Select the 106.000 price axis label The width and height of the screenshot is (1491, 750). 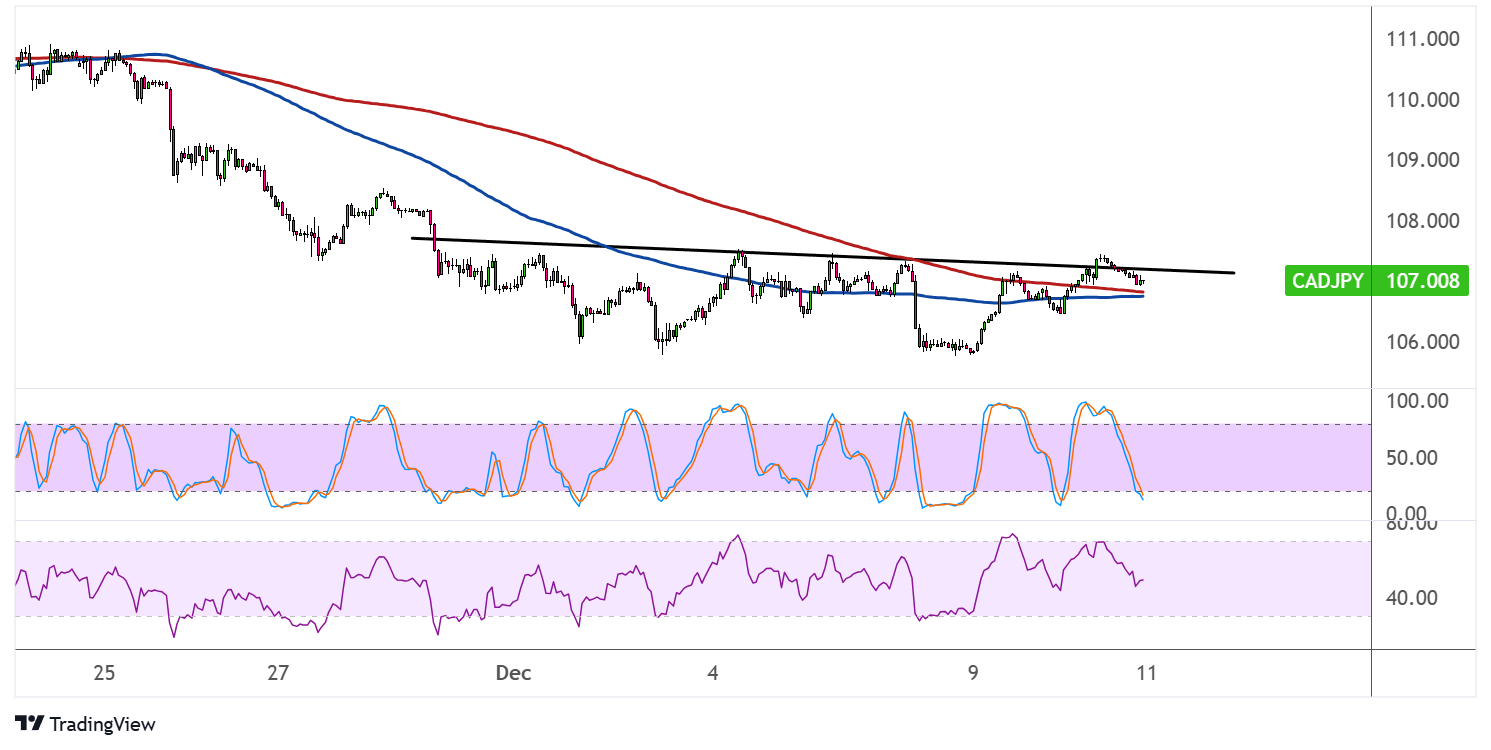click(1425, 341)
